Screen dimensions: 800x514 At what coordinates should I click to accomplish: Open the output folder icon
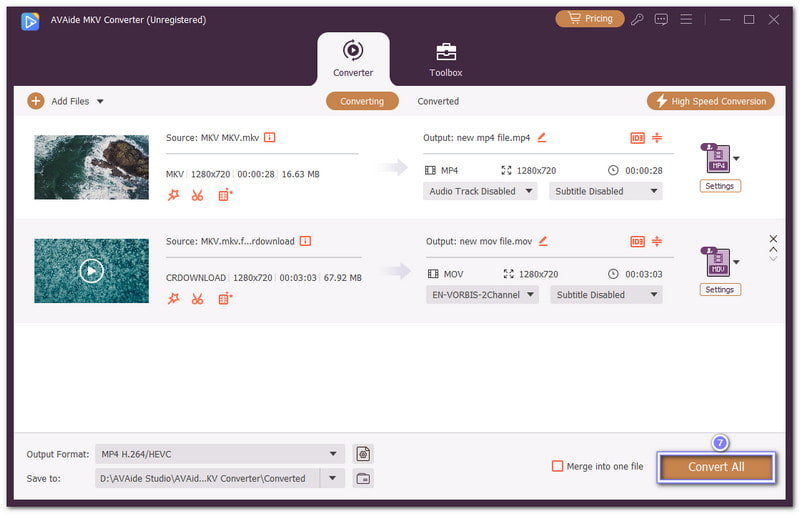tap(363, 479)
